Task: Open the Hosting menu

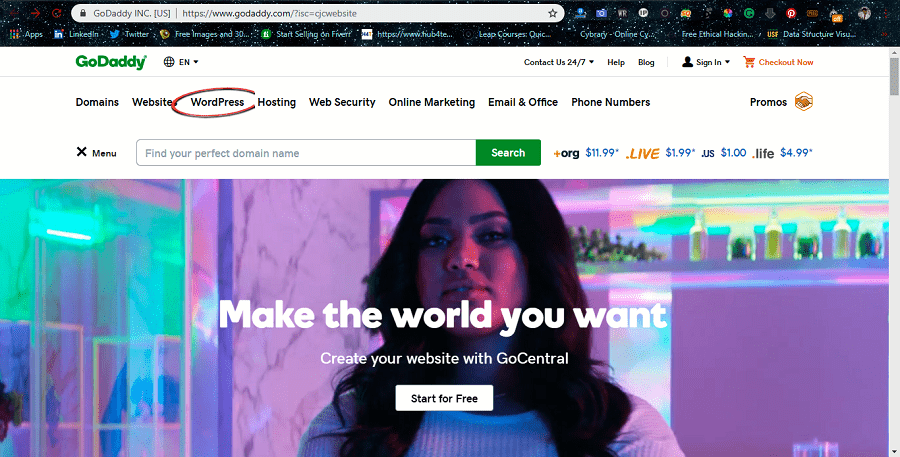Action: click(x=277, y=102)
